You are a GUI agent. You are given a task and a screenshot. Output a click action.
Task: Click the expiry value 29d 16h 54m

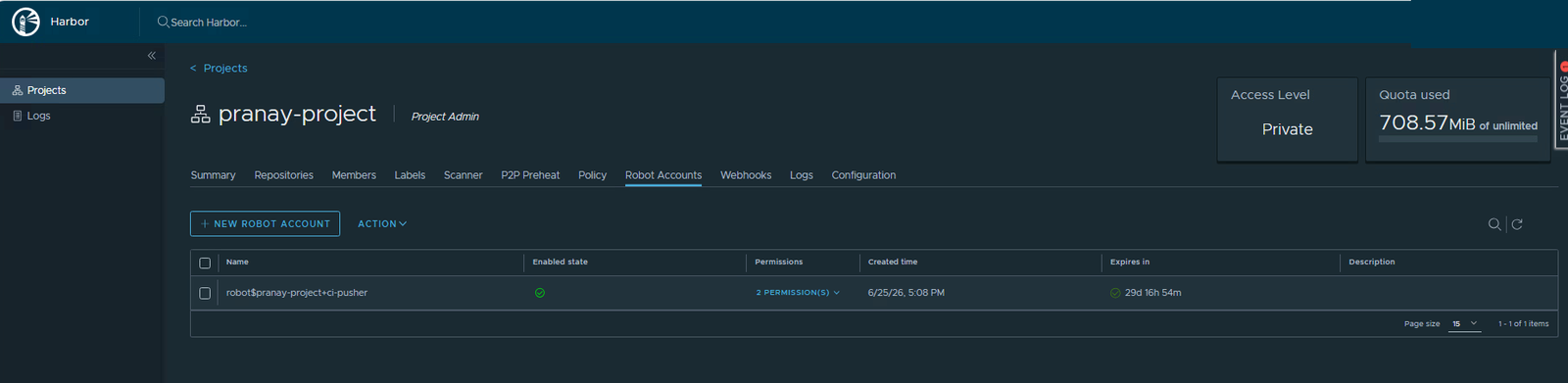tap(1152, 293)
